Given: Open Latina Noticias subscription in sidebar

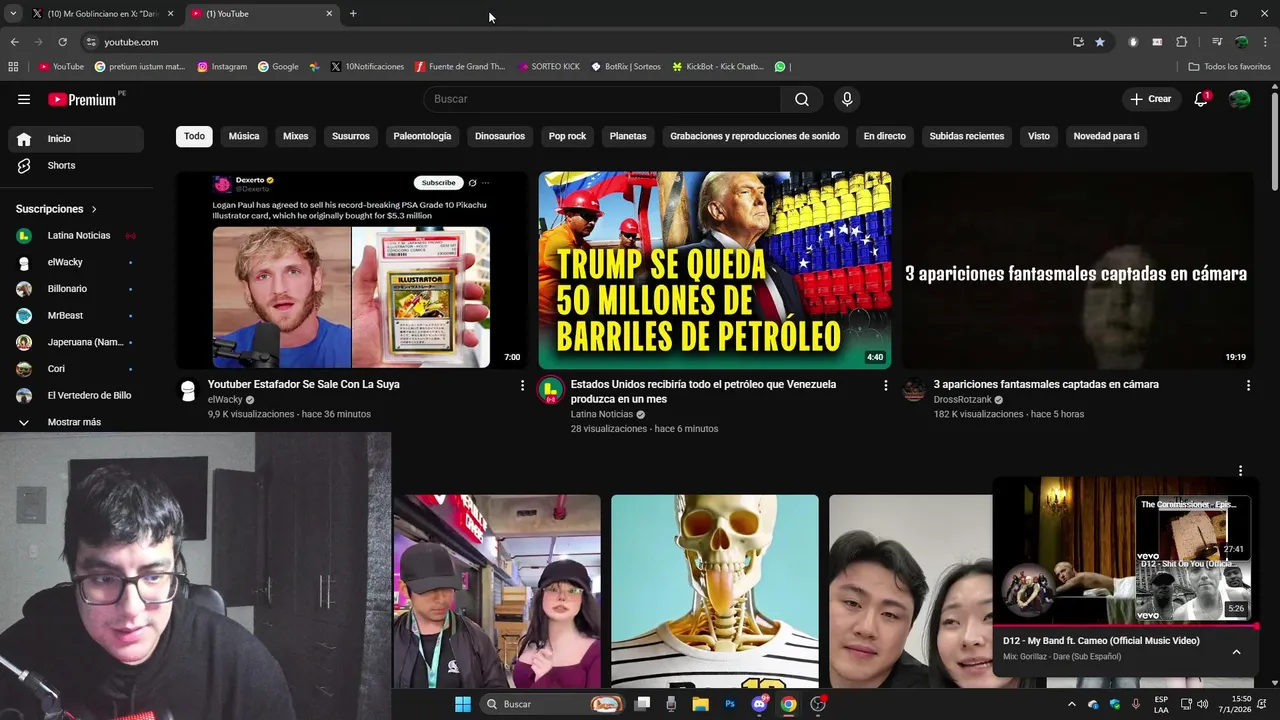Looking at the screenshot, I should (76, 236).
